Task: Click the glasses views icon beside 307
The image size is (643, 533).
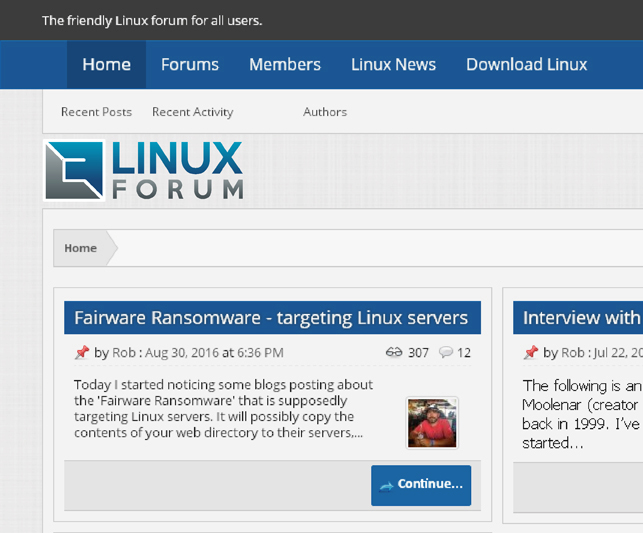Action: (x=393, y=352)
